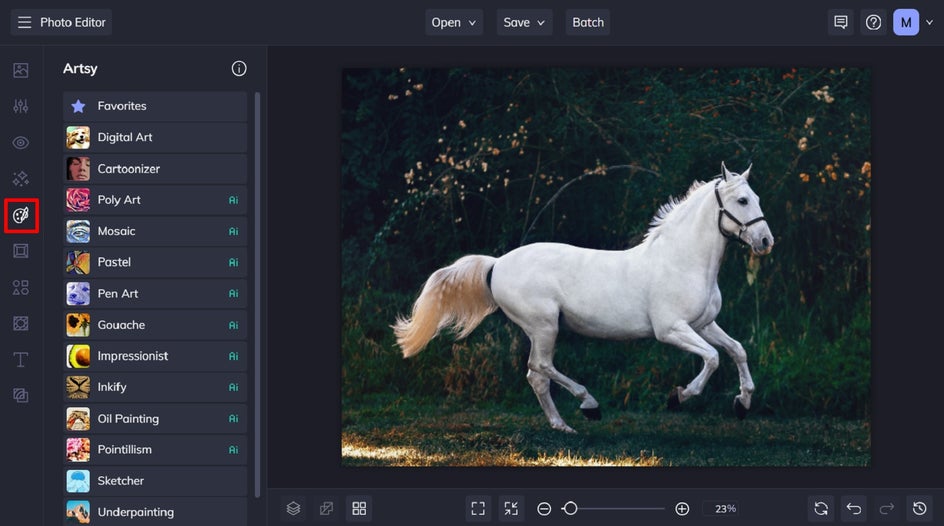Click the Artsy info icon
944x526 pixels.
click(x=239, y=69)
